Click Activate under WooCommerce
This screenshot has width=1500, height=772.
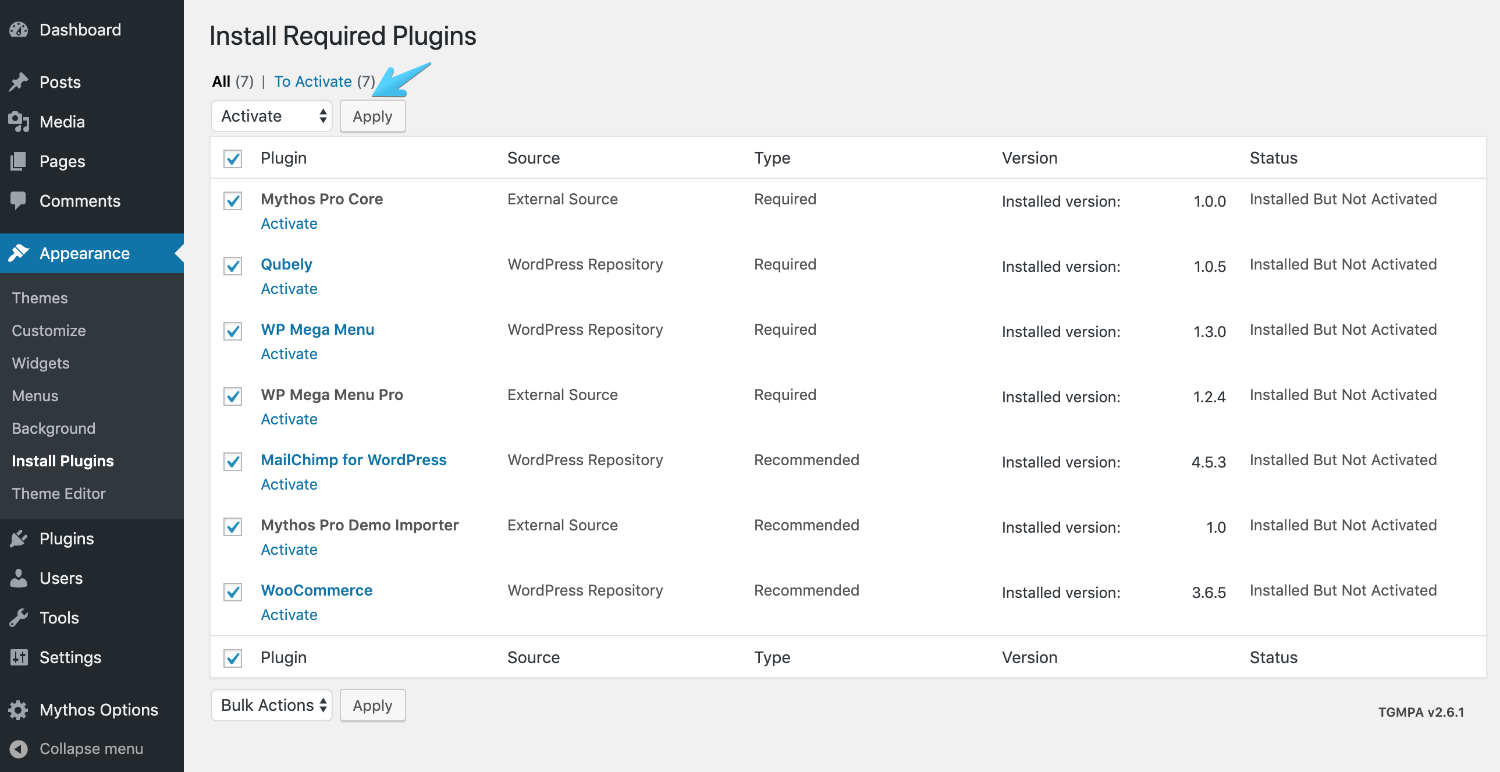pyautogui.click(x=289, y=615)
